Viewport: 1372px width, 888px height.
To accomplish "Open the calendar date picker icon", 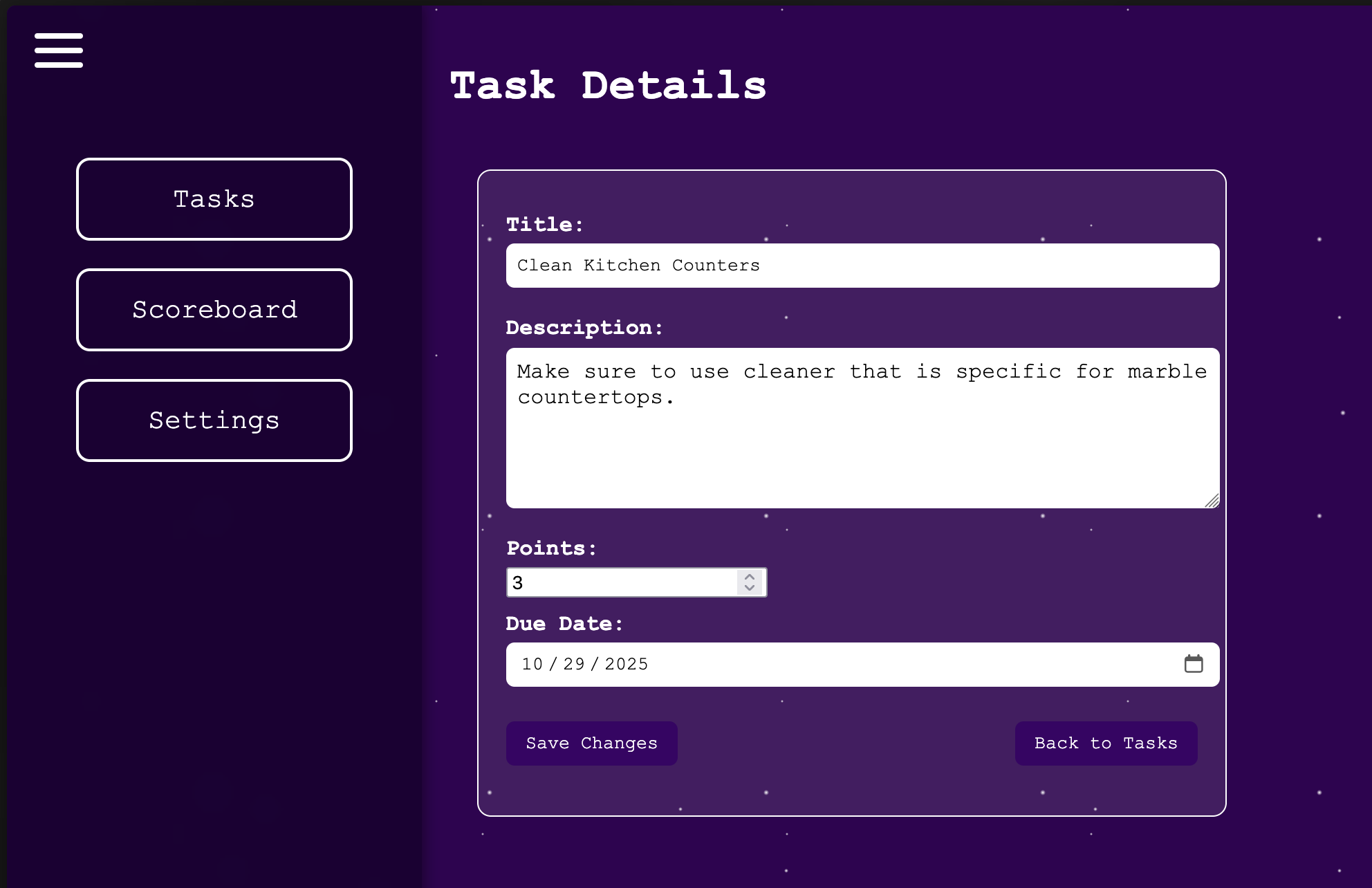I will pyautogui.click(x=1194, y=664).
